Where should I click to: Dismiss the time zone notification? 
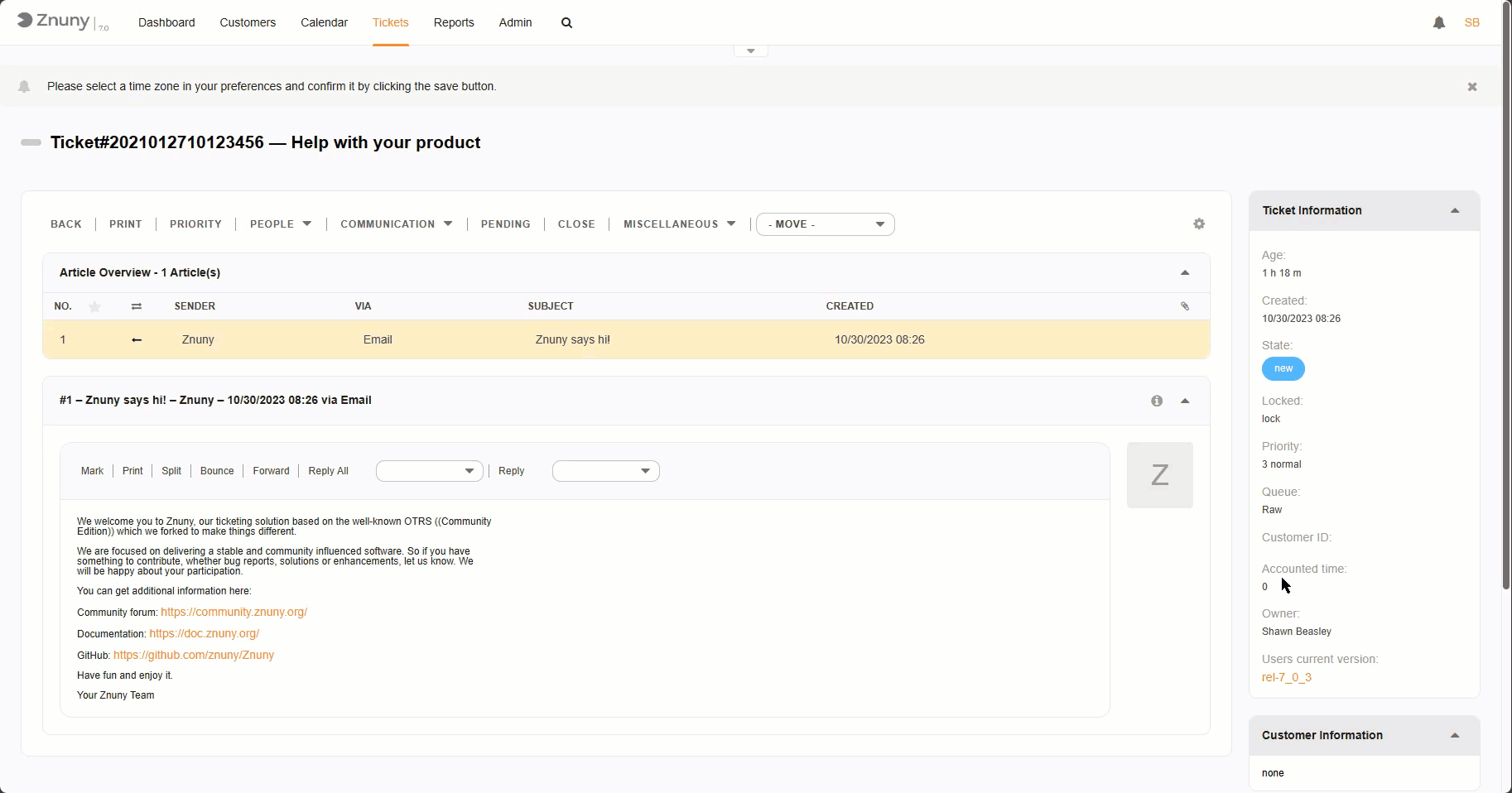point(1471,87)
